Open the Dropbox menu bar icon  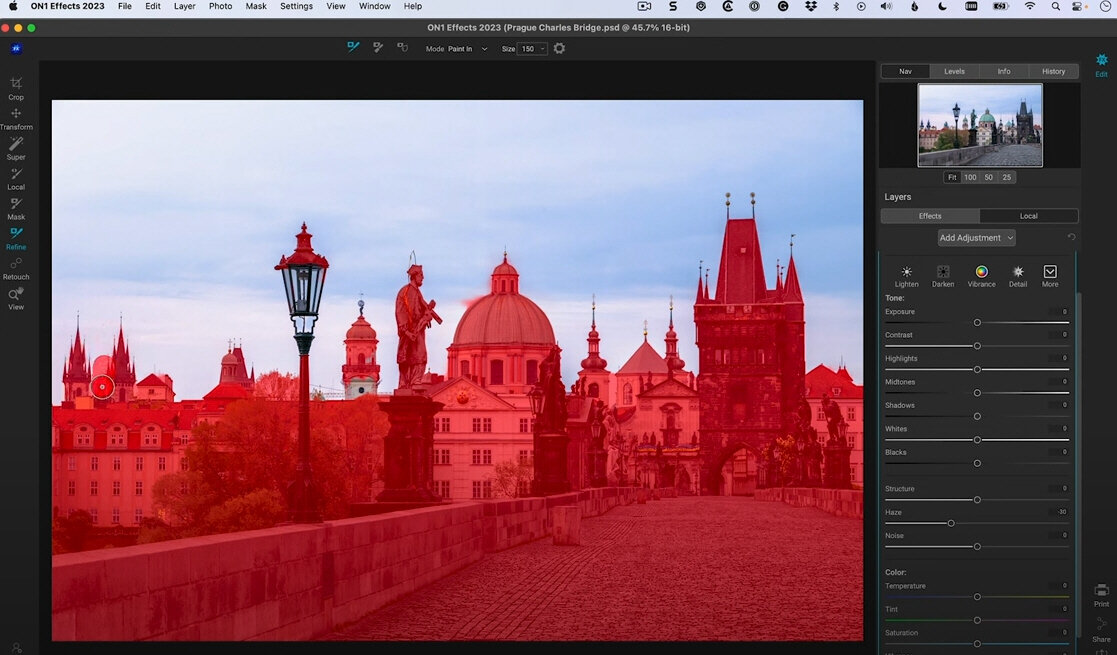coord(810,6)
